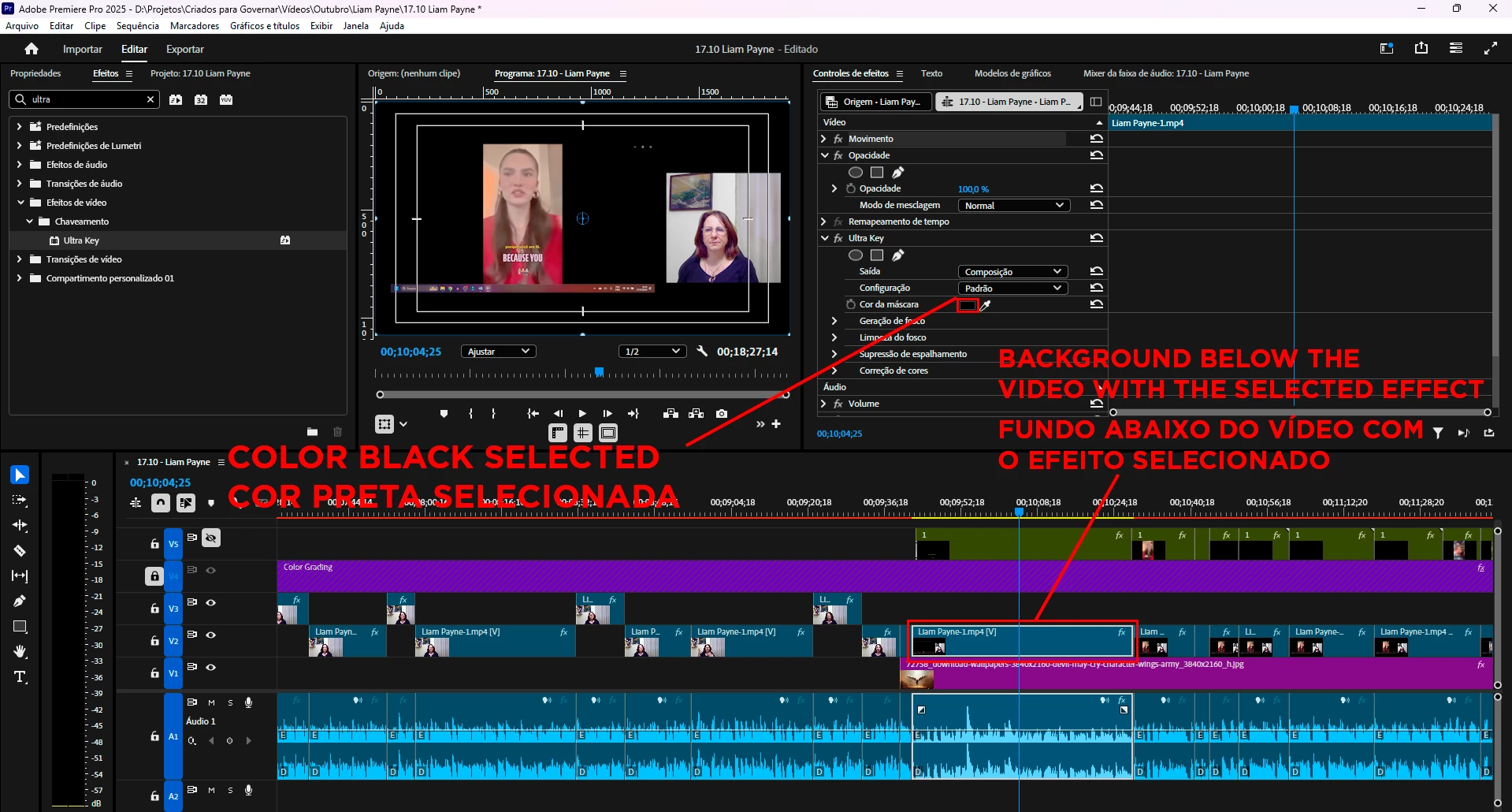Click the Lift button in monitor

[x=671, y=413]
